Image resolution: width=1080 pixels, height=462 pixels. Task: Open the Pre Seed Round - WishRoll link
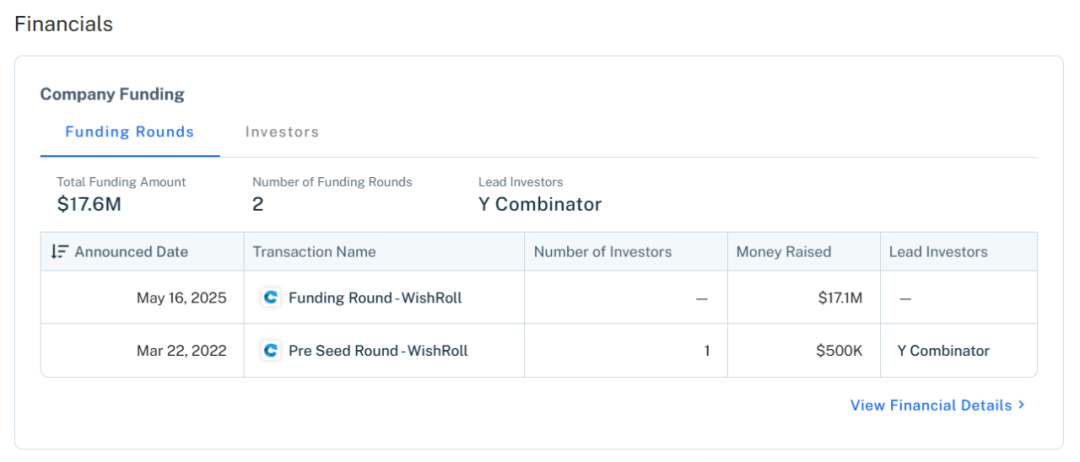[378, 351]
